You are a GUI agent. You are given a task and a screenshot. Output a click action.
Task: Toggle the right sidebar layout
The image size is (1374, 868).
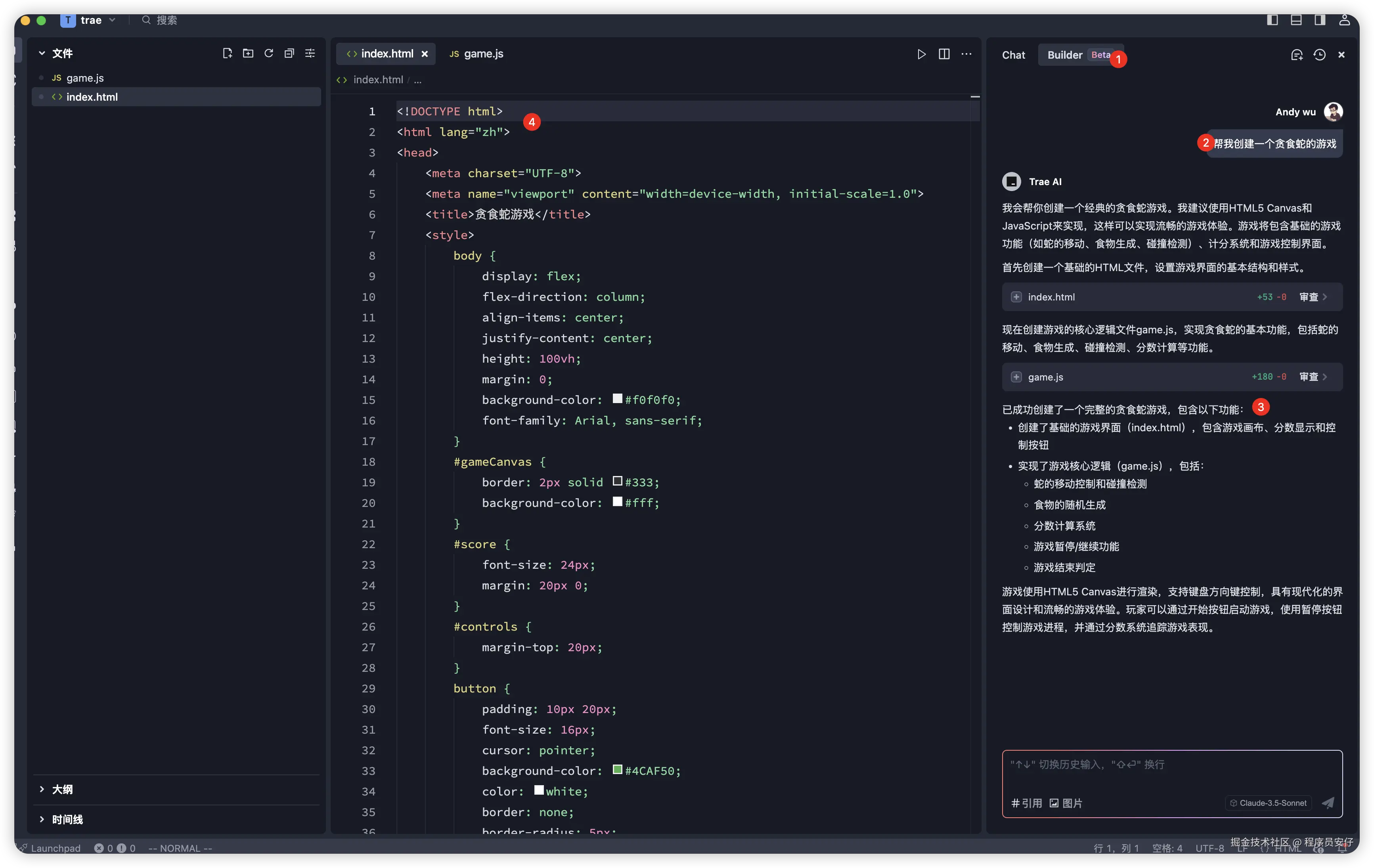click(x=1320, y=20)
